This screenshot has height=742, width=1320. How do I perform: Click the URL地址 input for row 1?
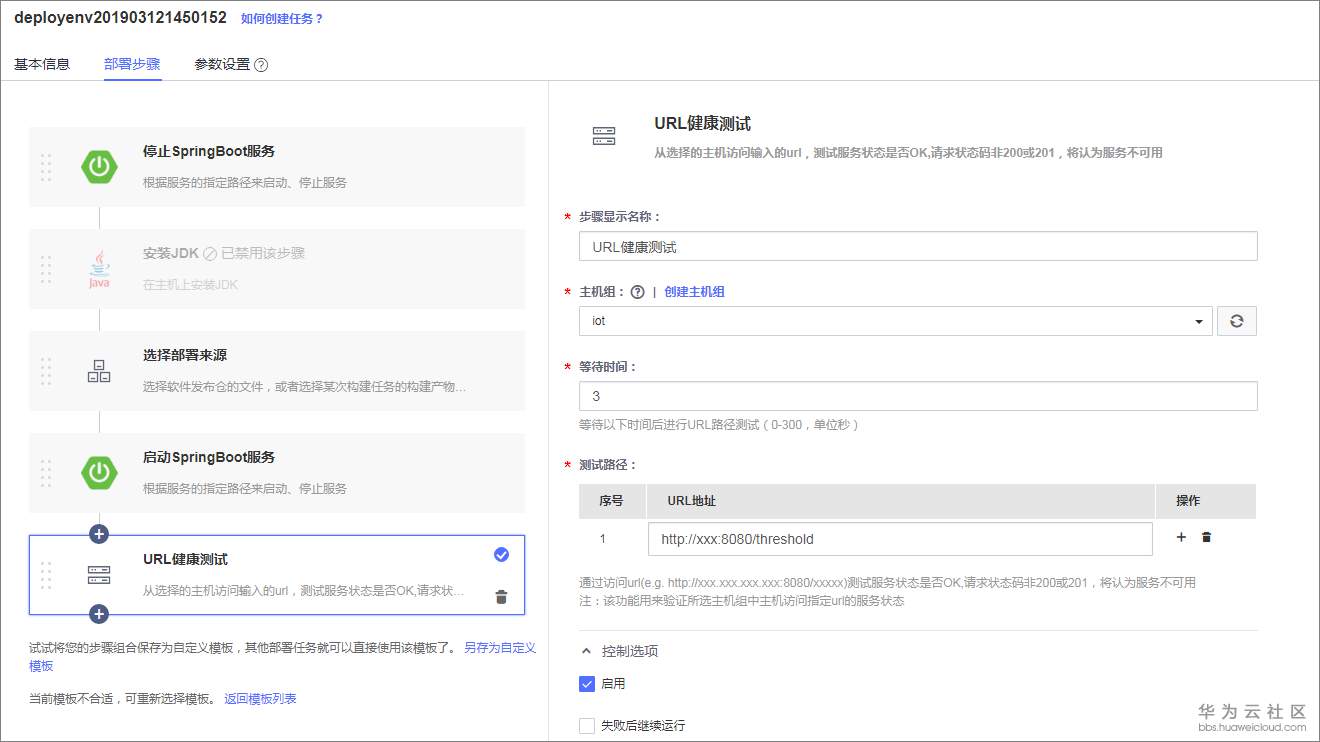(900, 539)
